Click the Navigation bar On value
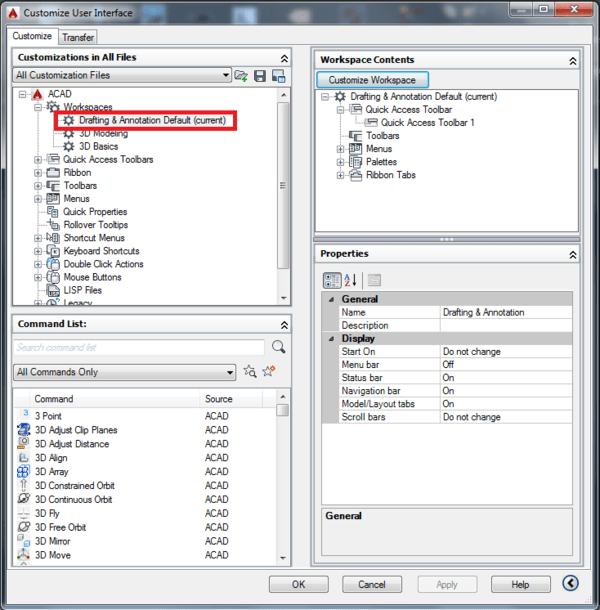 (506, 391)
